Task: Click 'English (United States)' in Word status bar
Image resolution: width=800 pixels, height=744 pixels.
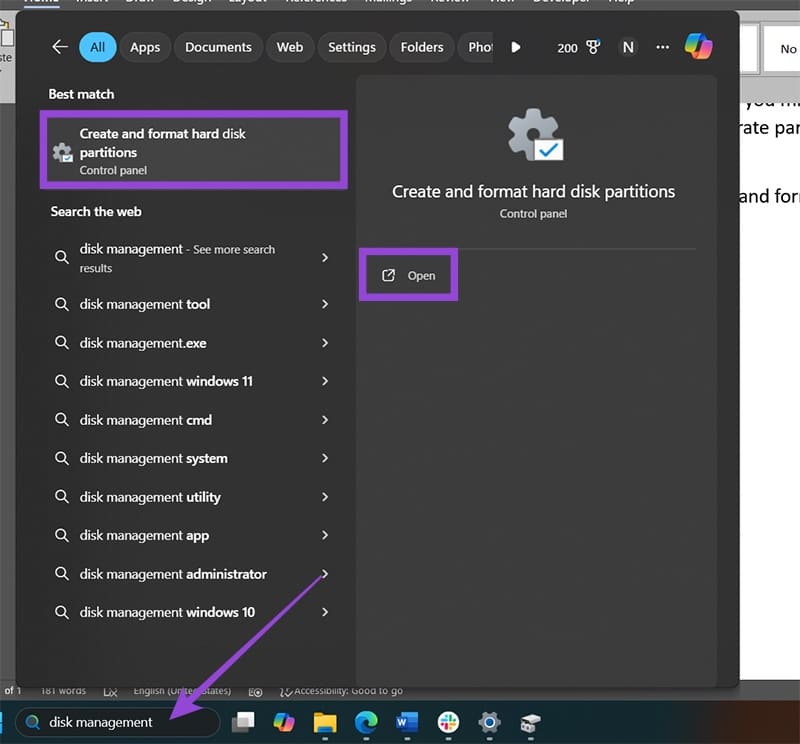Action: 182,691
